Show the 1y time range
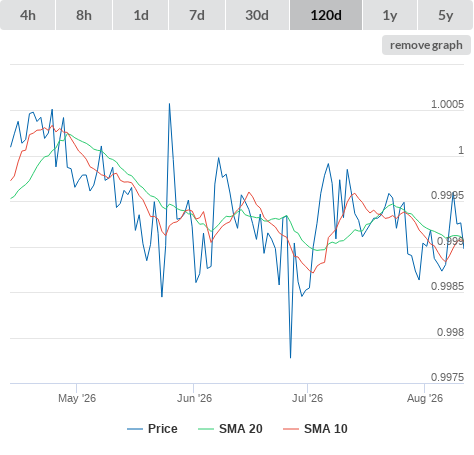This screenshot has height=455, width=474. [390, 15]
